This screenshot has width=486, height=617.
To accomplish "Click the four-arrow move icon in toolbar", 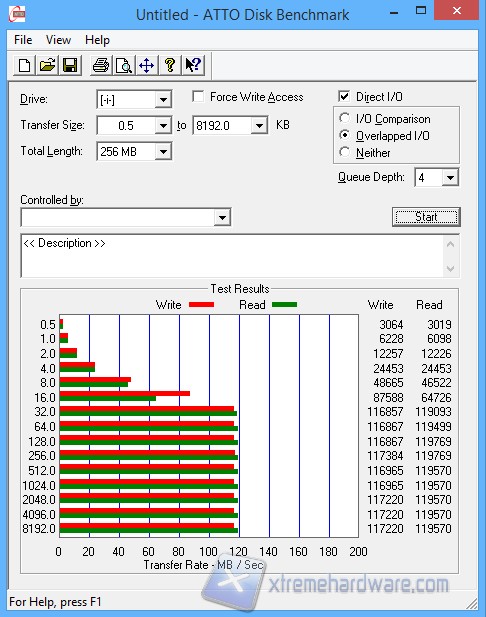I will pos(146,65).
